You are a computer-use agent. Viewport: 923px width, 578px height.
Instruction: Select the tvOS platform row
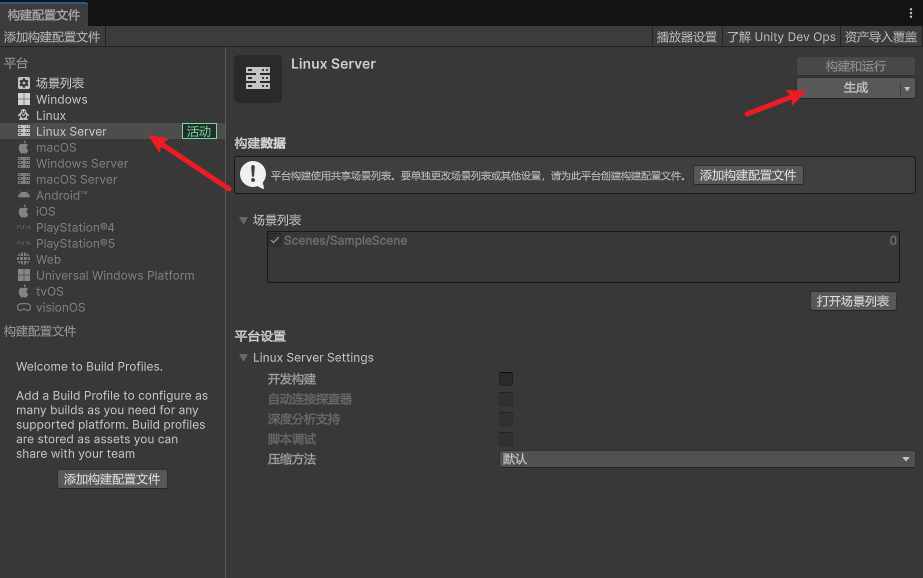pyautogui.click(x=112, y=291)
